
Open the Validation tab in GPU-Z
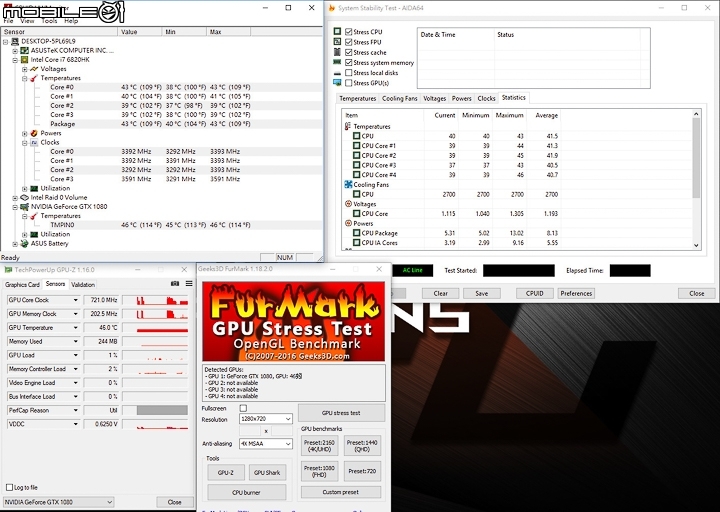point(83,285)
